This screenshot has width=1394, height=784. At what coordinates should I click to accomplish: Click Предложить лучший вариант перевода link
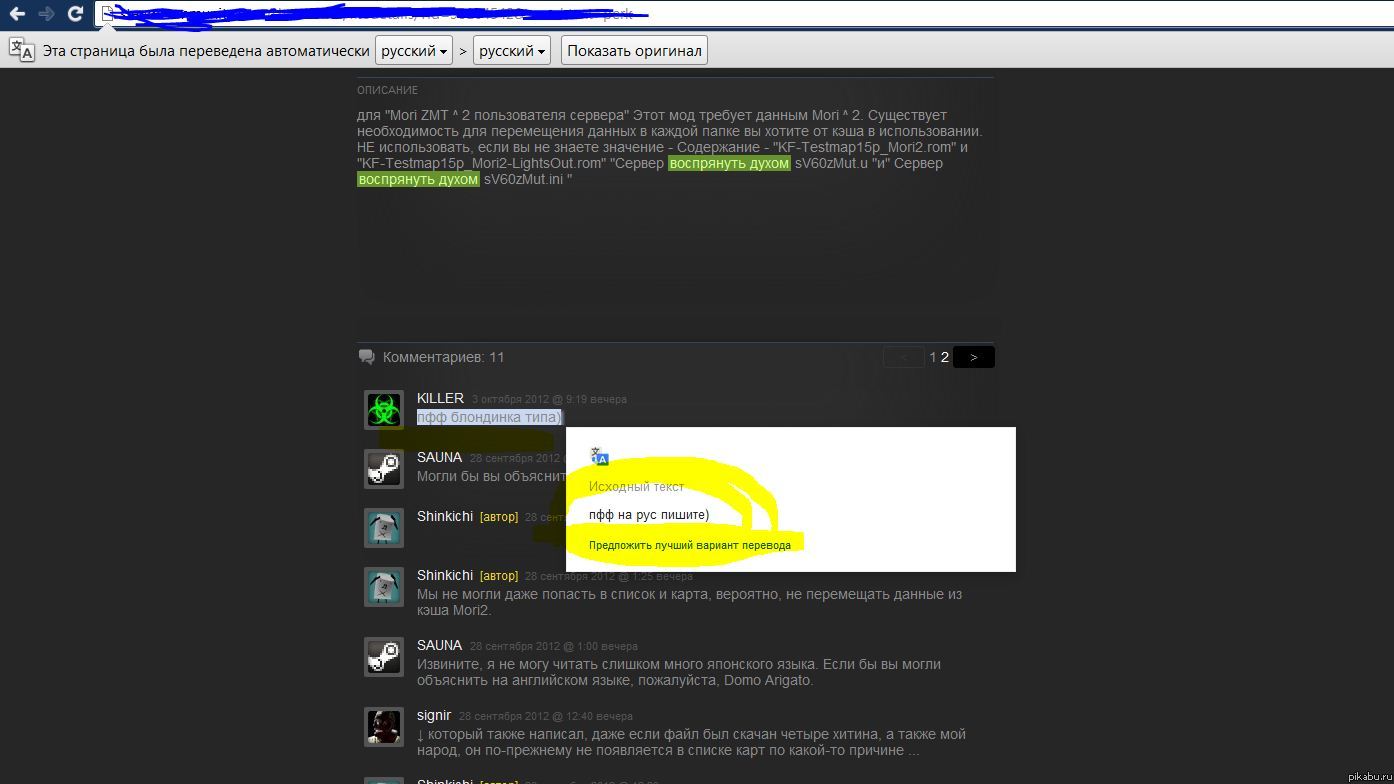pos(689,545)
